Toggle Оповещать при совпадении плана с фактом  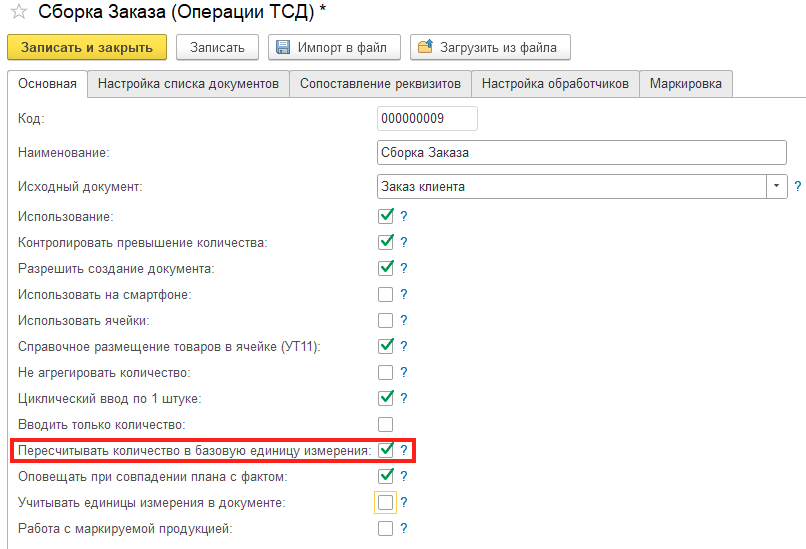(386, 477)
